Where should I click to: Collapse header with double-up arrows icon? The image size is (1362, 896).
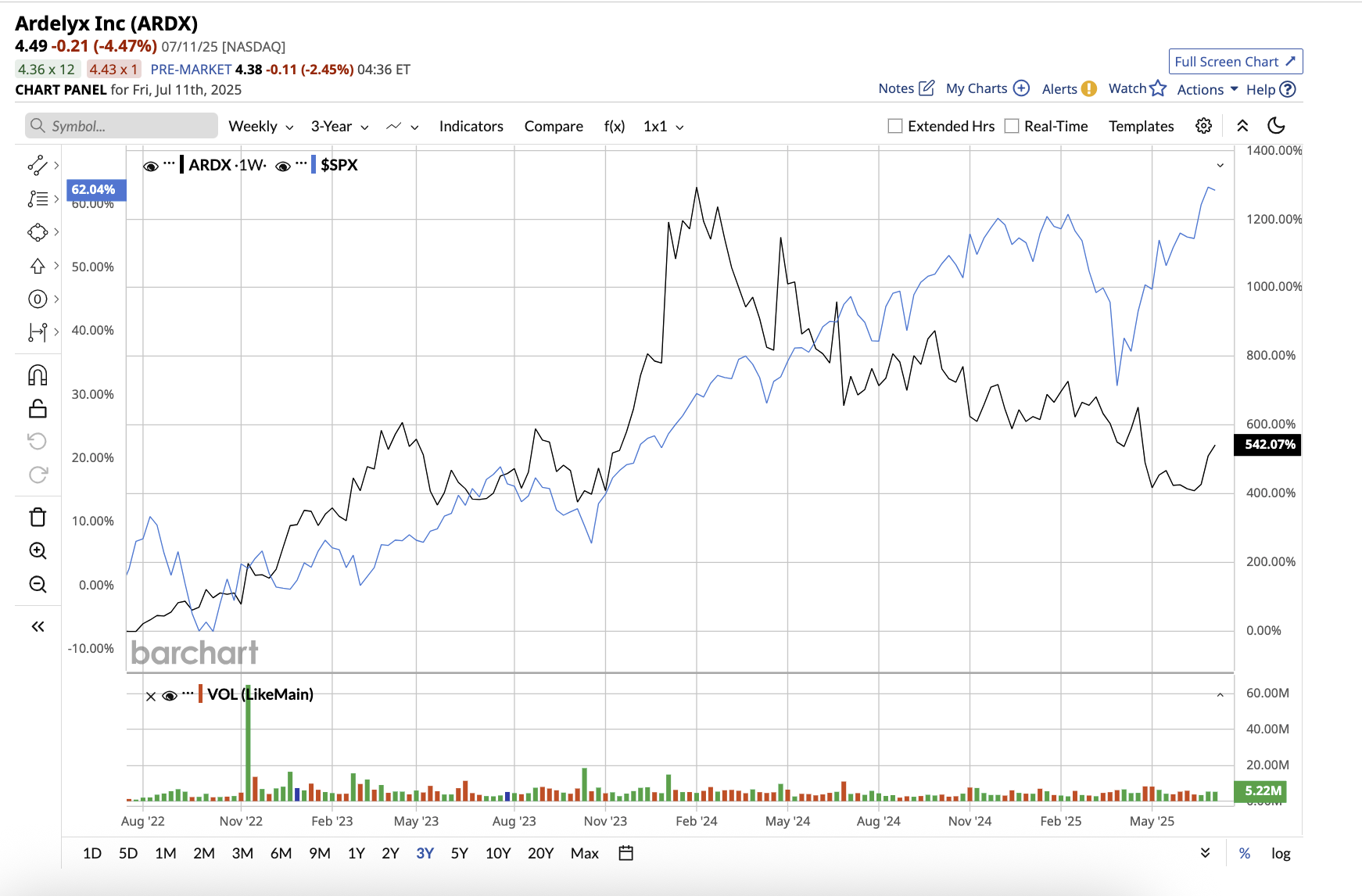coord(1242,126)
